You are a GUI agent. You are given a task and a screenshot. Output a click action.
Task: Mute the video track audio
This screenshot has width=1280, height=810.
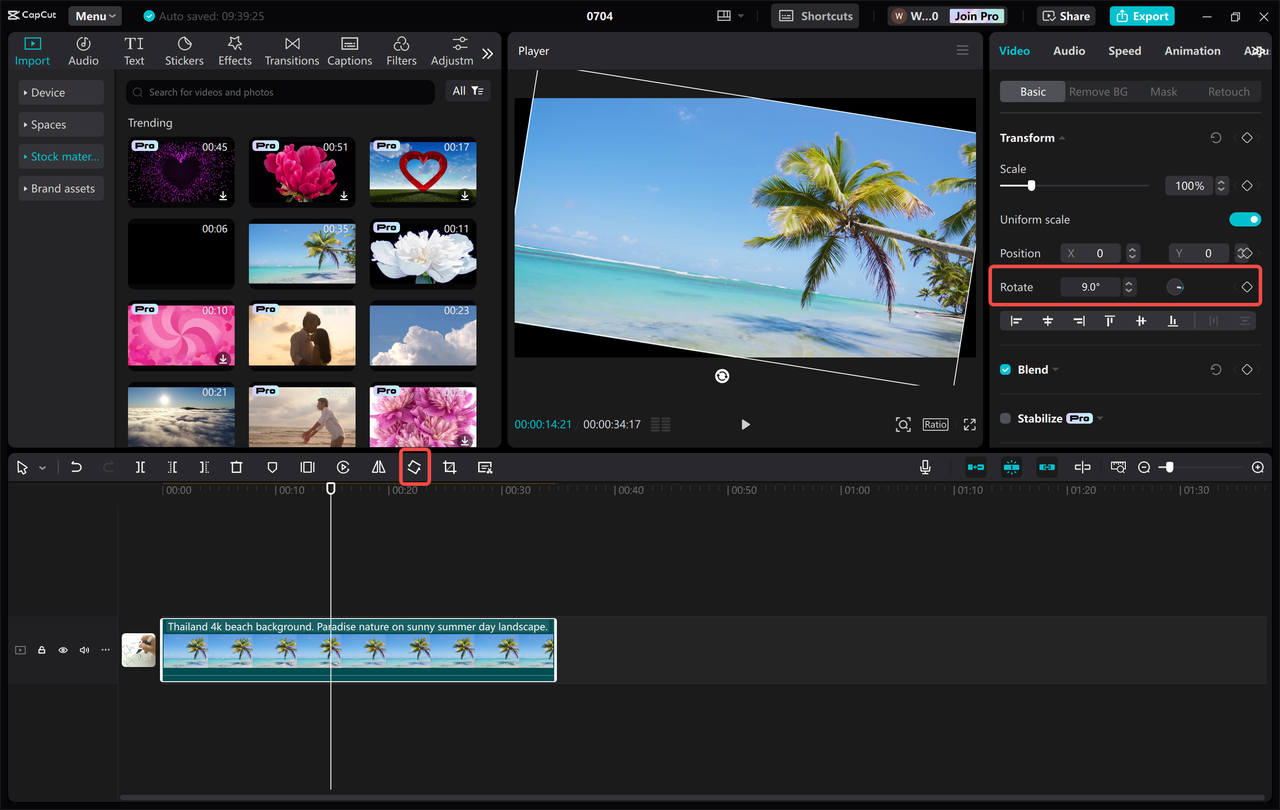(x=83, y=649)
